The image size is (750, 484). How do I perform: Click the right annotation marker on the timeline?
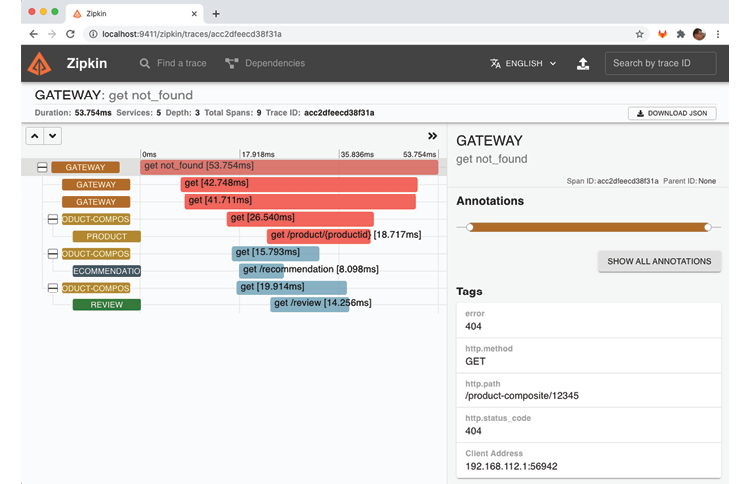click(708, 227)
